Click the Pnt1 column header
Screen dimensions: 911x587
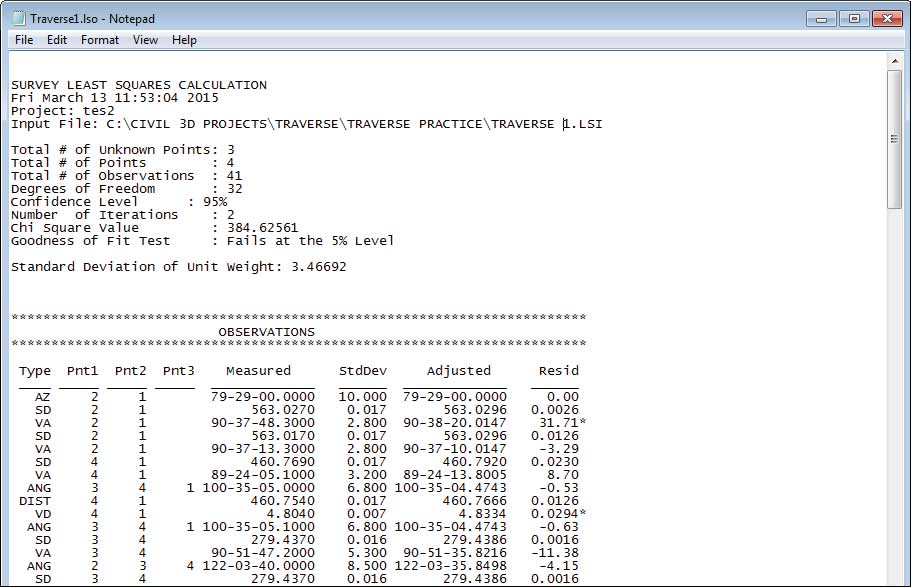pyautogui.click(x=83, y=371)
